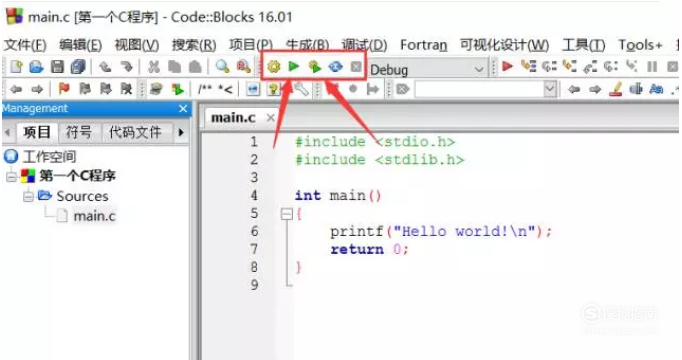Switch to the 项目 tab

37,132
